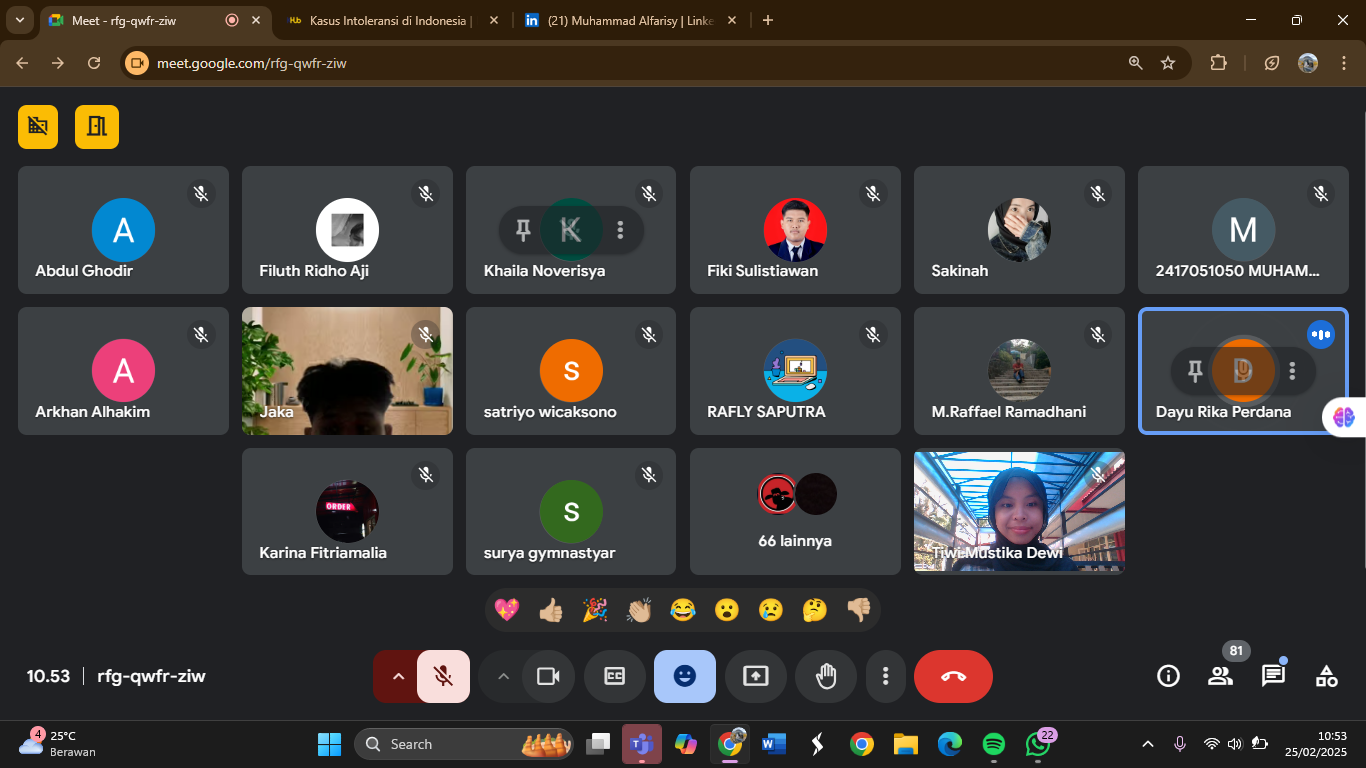Pin Dayu Rika Perdana's tile
This screenshot has width=1366, height=768.
point(1194,371)
